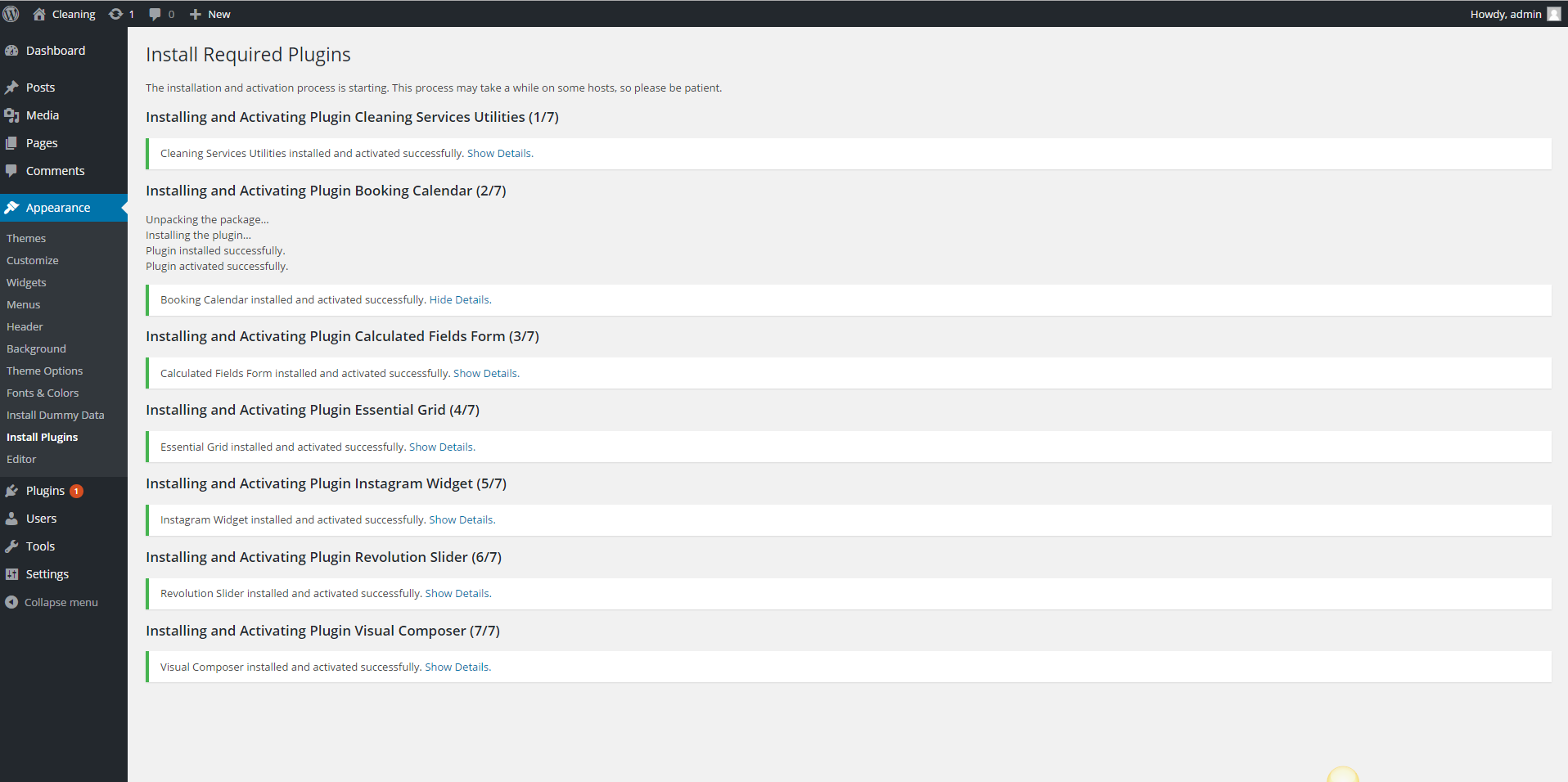This screenshot has height=782, width=1568.
Task: Click the Visual Composer (7/7) heading
Action: pos(322,631)
